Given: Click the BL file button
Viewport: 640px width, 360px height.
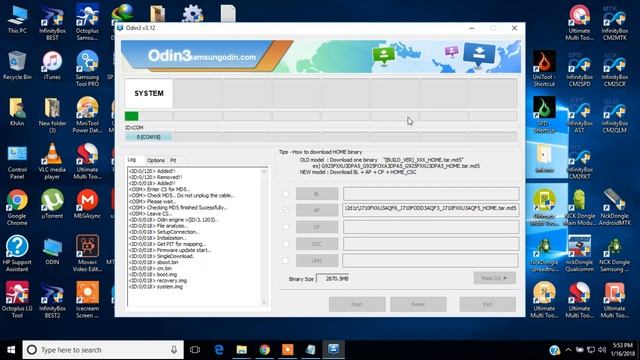Looking at the screenshot, I should 317,194.
